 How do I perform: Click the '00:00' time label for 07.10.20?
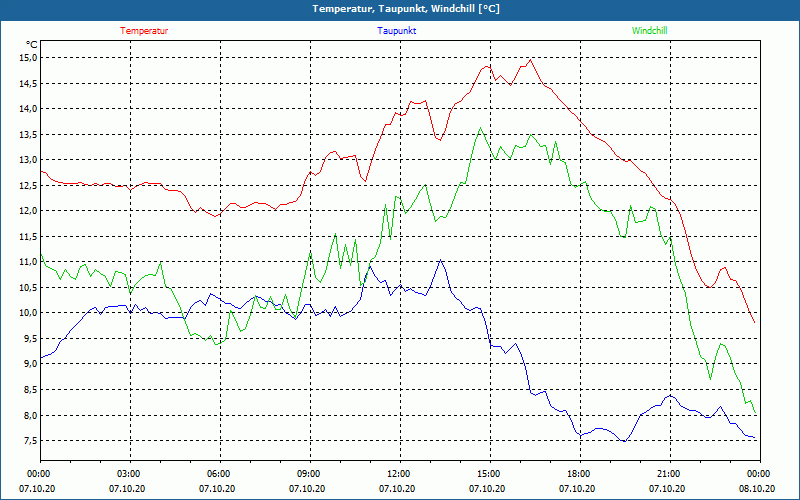click(x=38, y=474)
